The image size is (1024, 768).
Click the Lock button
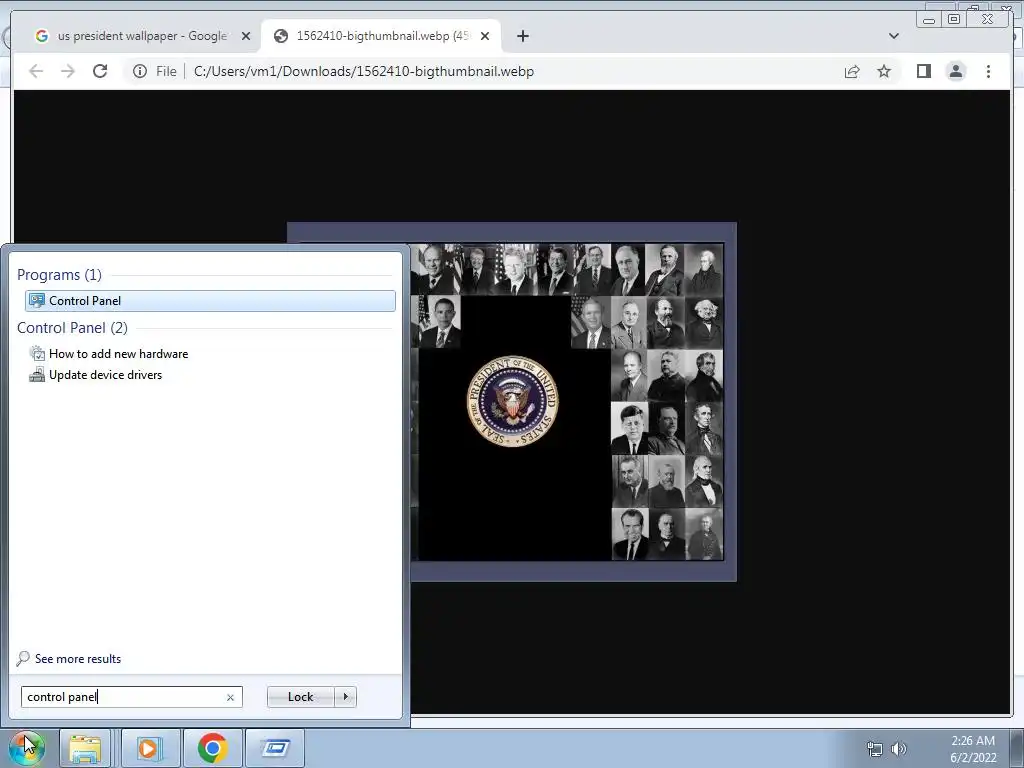(300, 697)
